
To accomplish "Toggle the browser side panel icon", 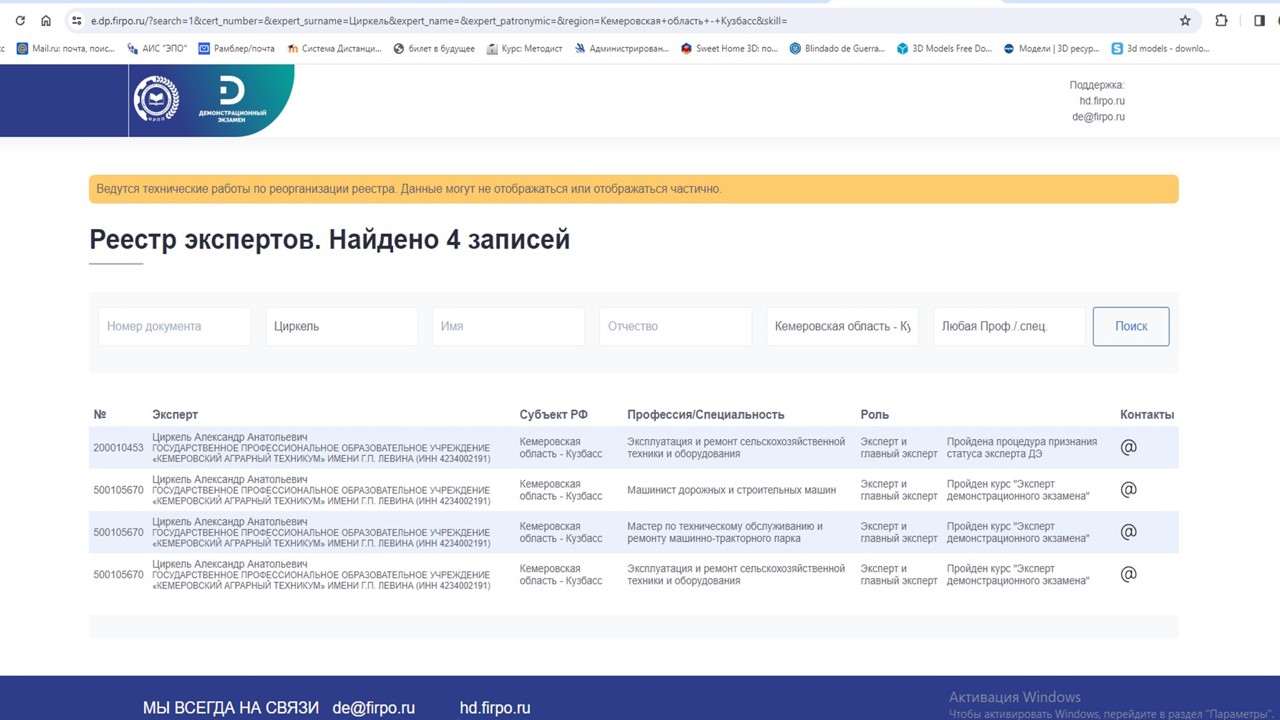I will point(1259,20).
